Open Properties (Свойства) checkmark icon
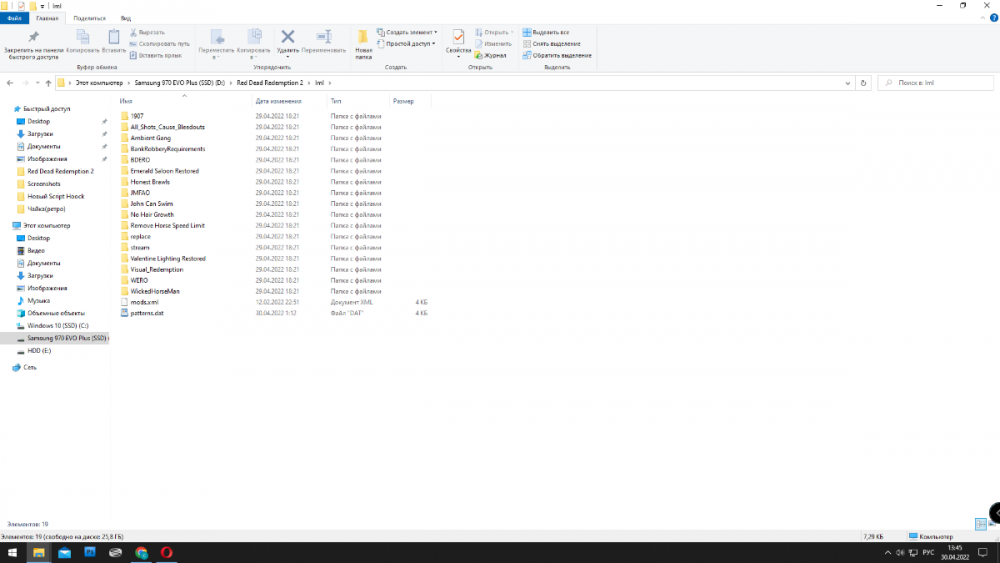The image size is (1000, 563). 458,38
